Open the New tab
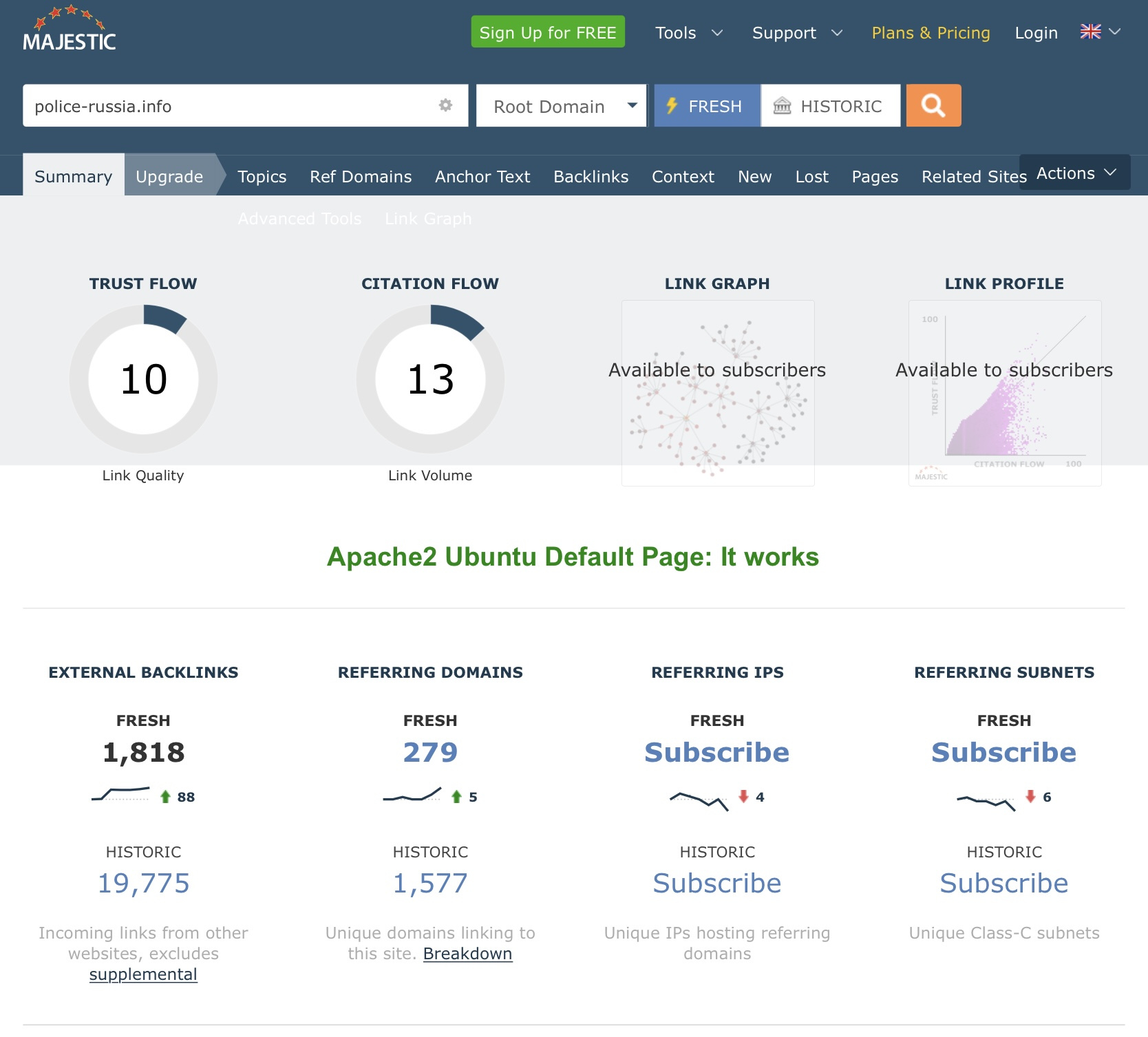The image size is (1148, 1037). (x=755, y=176)
